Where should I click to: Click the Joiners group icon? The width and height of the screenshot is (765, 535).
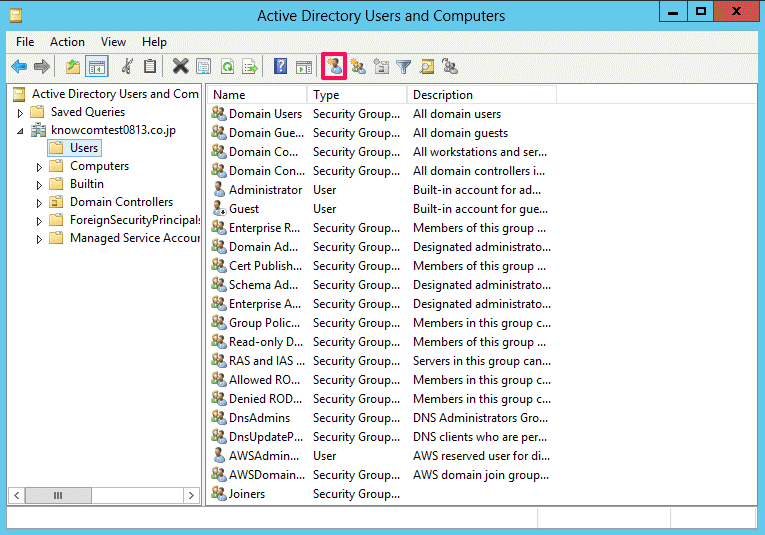(219, 494)
